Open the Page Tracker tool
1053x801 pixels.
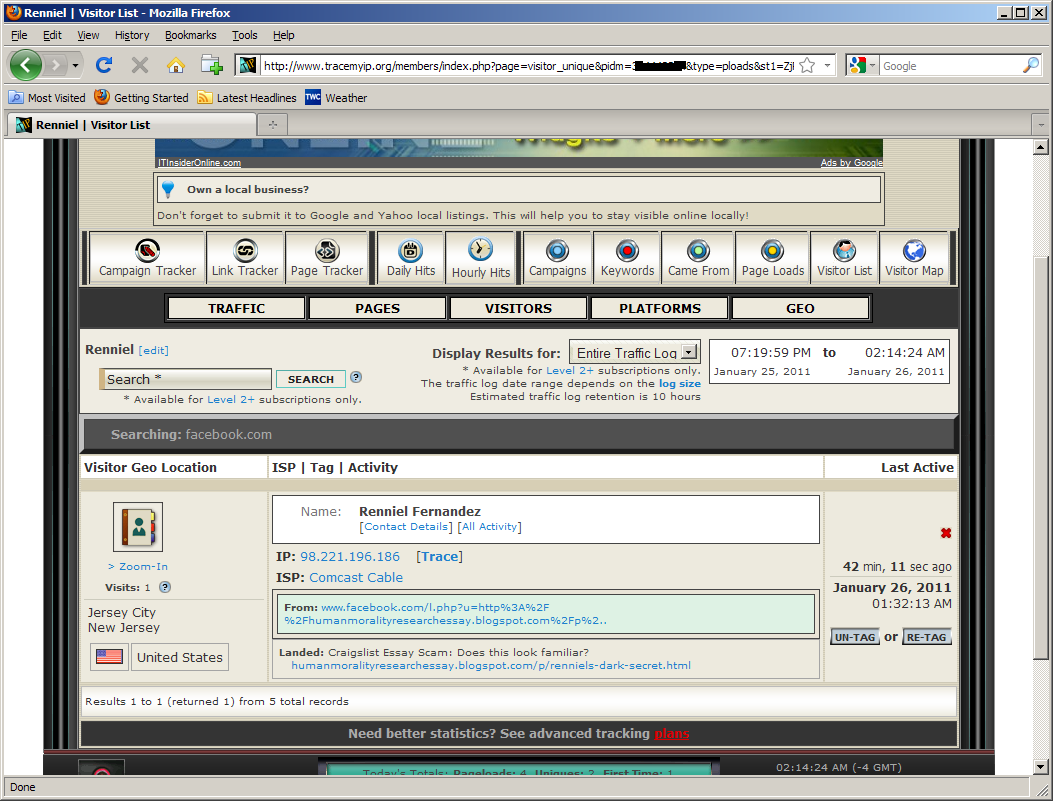(327, 258)
